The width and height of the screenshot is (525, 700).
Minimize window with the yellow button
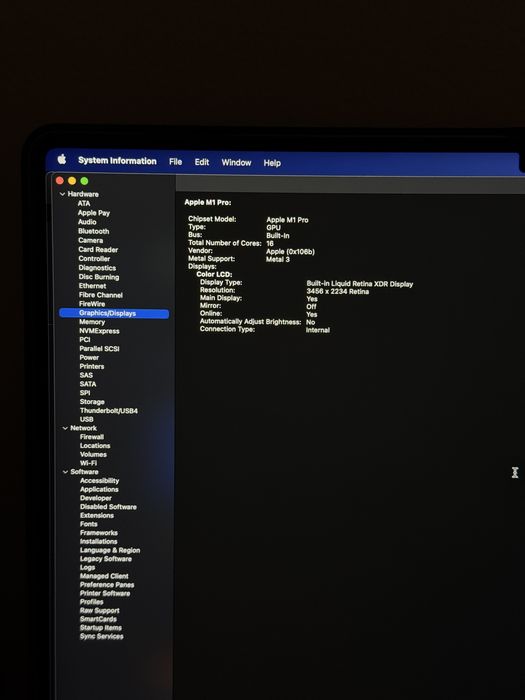pyautogui.click(x=72, y=181)
